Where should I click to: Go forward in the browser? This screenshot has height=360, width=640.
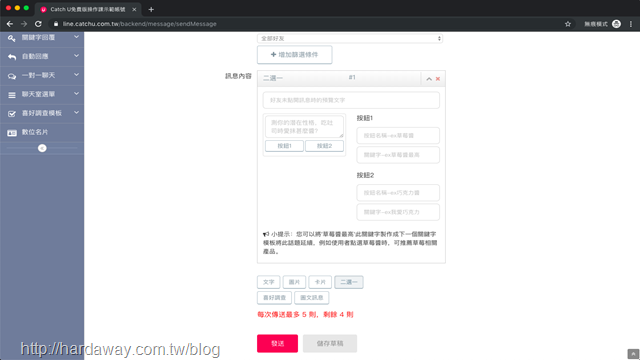(x=24, y=24)
